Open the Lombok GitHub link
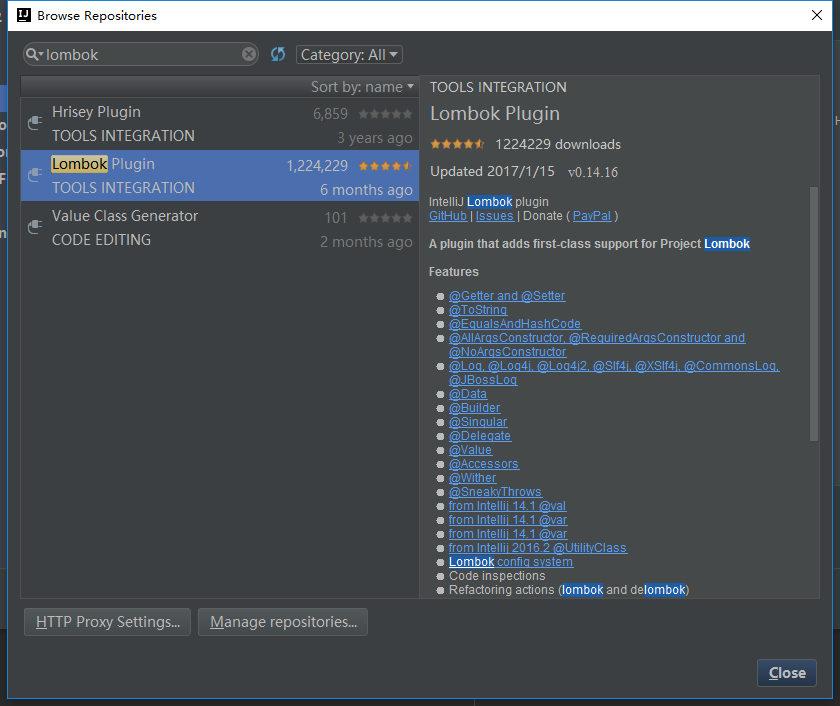The height and width of the screenshot is (706, 840). 447,215
